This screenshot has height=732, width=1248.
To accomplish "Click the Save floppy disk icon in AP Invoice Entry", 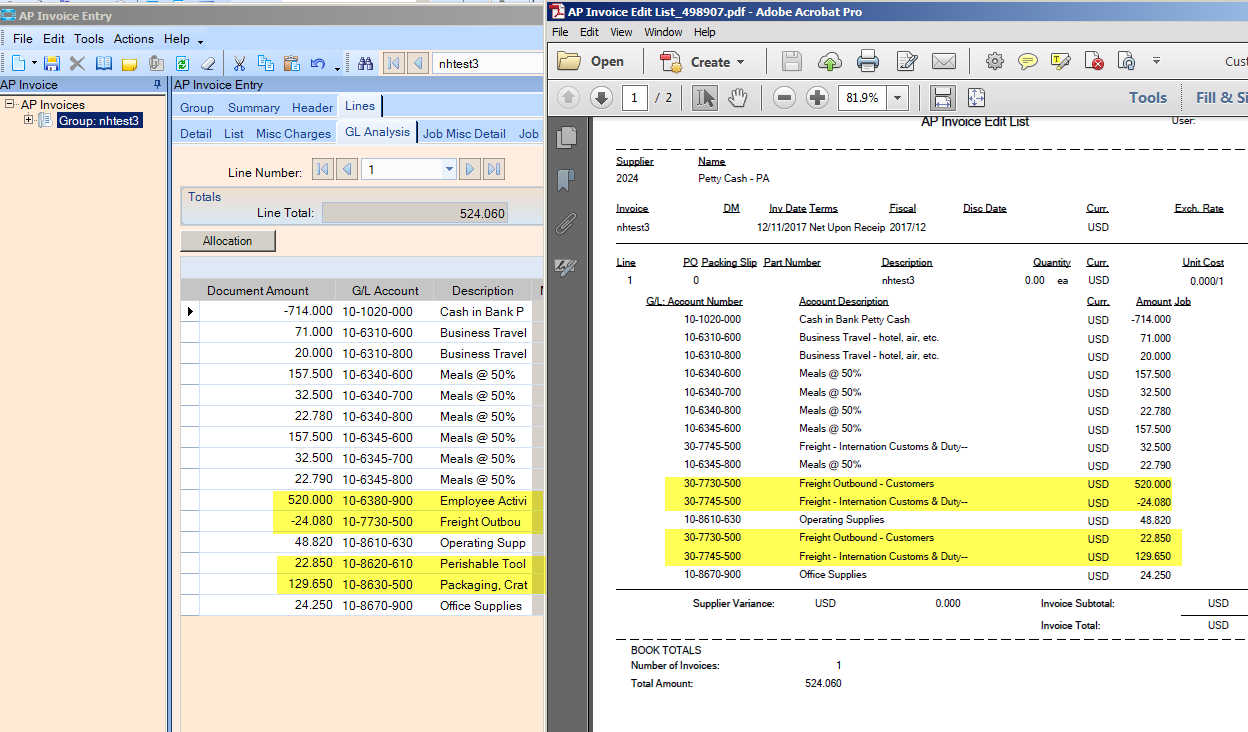I will point(51,63).
